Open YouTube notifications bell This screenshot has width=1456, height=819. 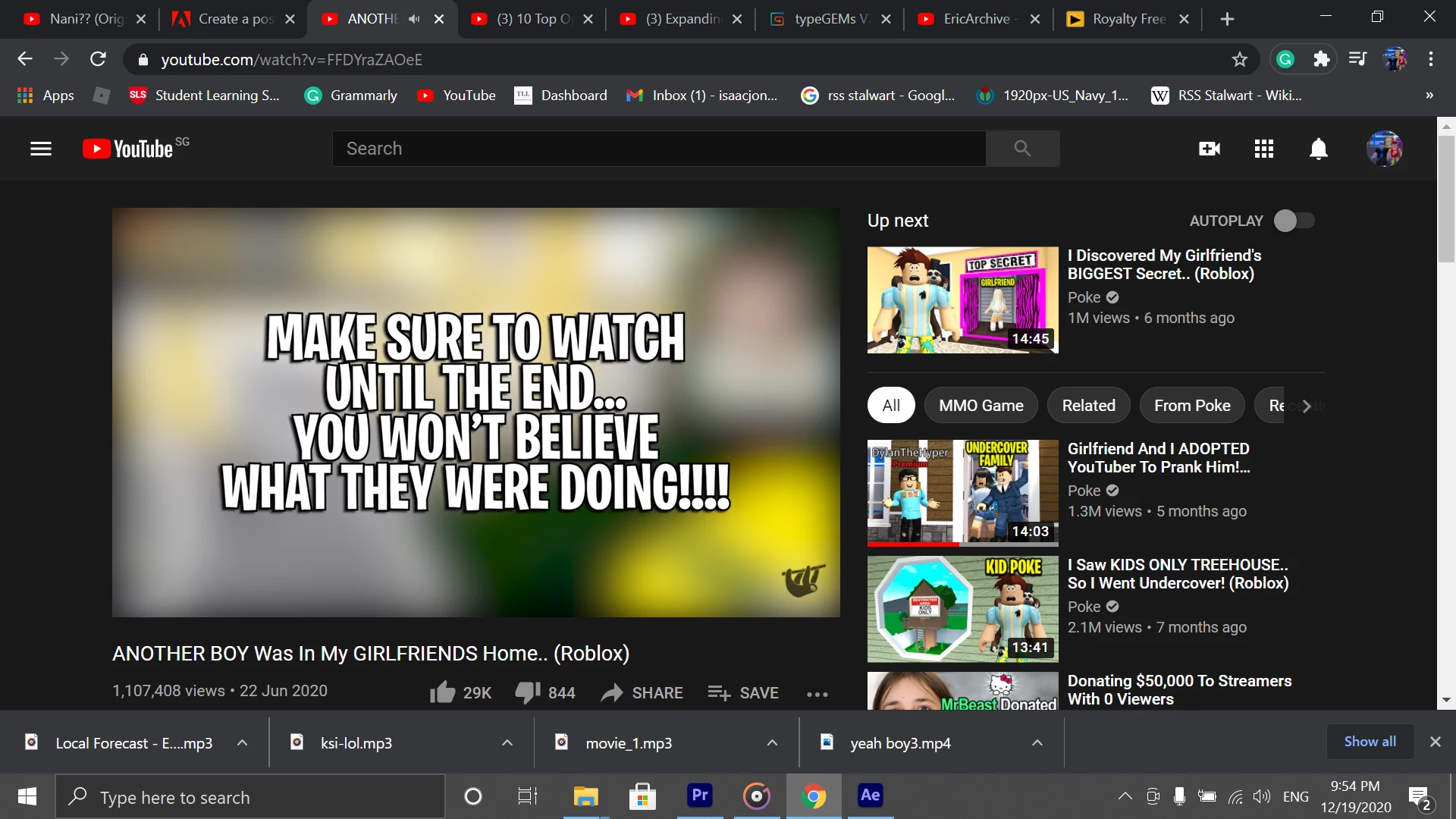1319,149
